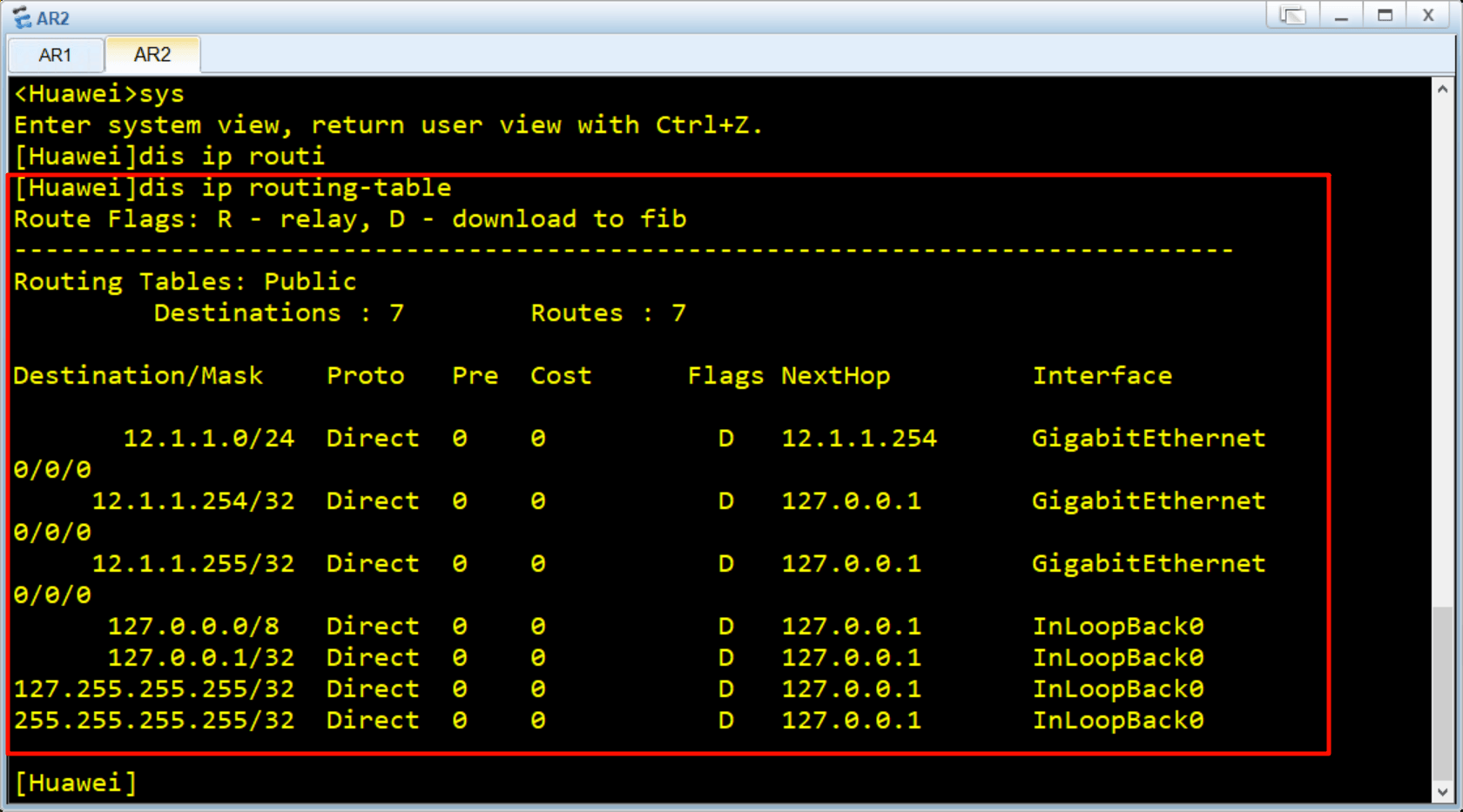Maximize the AR2 window
Viewport: 1463px width, 812px height.
tap(1385, 16)
